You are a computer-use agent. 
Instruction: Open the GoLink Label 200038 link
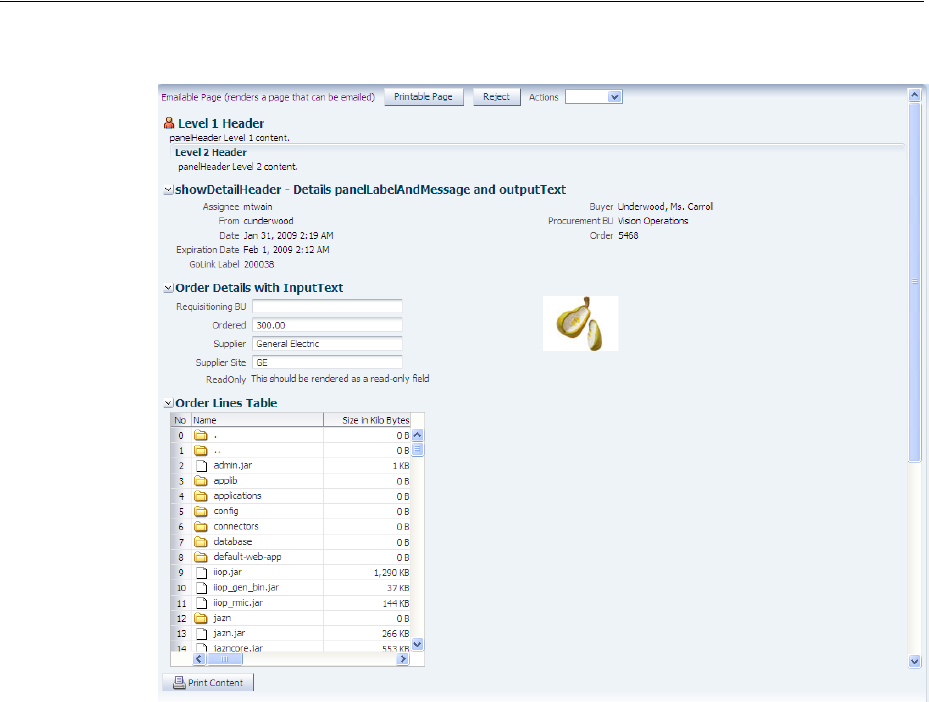click(x=259, y=265)
